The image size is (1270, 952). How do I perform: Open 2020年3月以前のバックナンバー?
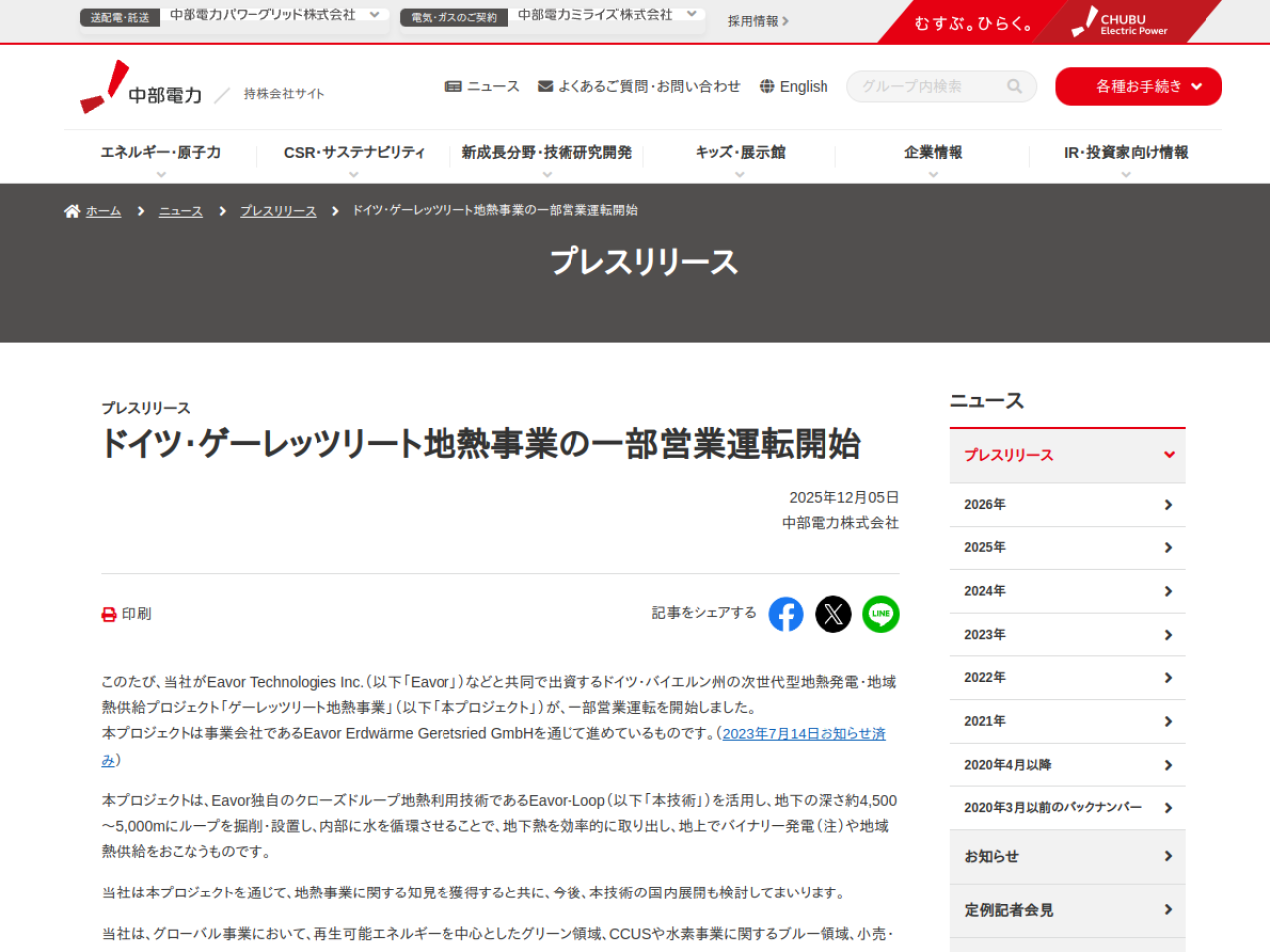click(1068, 808)
